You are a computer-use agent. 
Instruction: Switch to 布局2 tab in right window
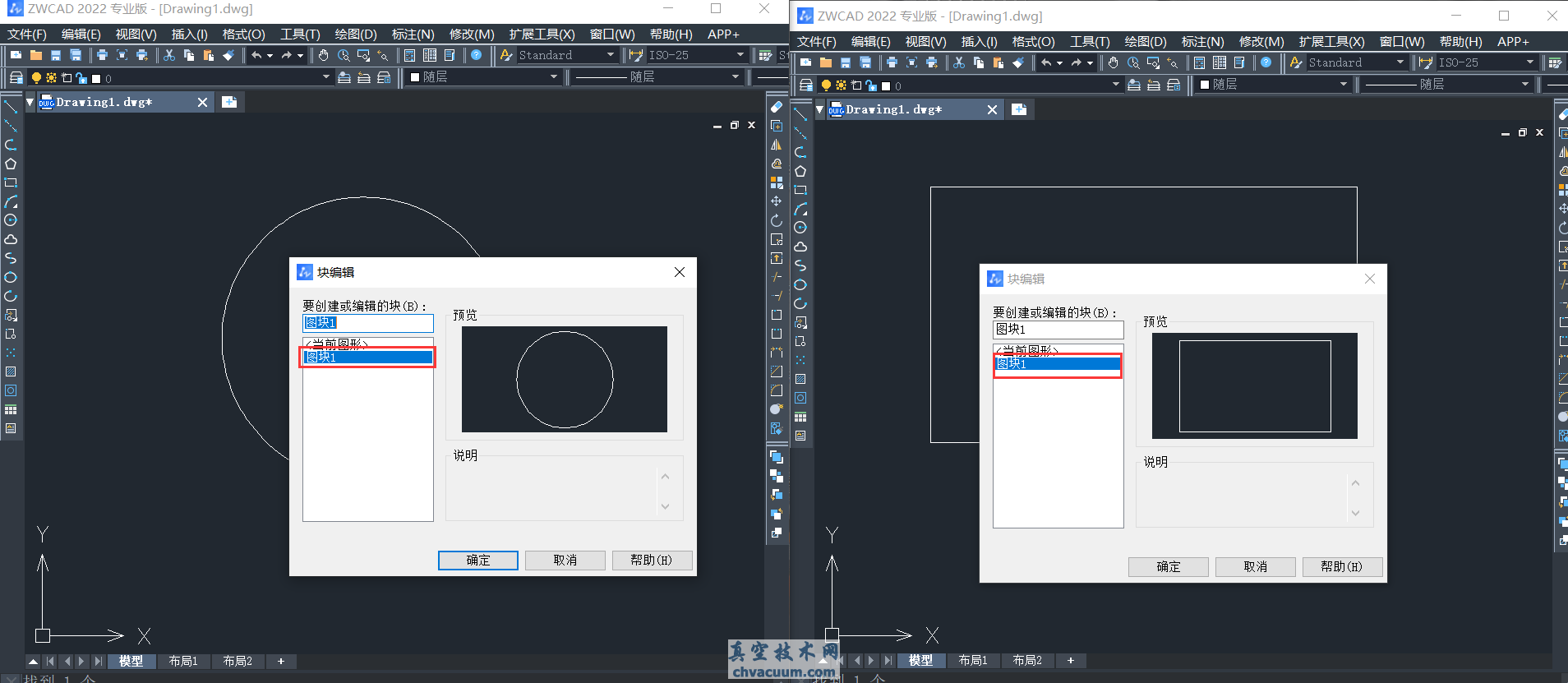pos(1027,660)
